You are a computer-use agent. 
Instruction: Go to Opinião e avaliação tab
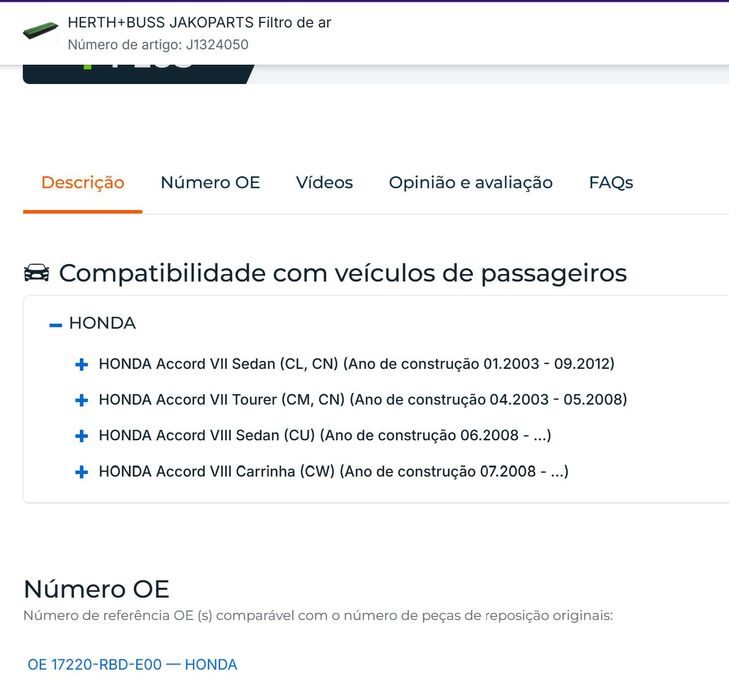pyautogui.click(x=470, y=183)
